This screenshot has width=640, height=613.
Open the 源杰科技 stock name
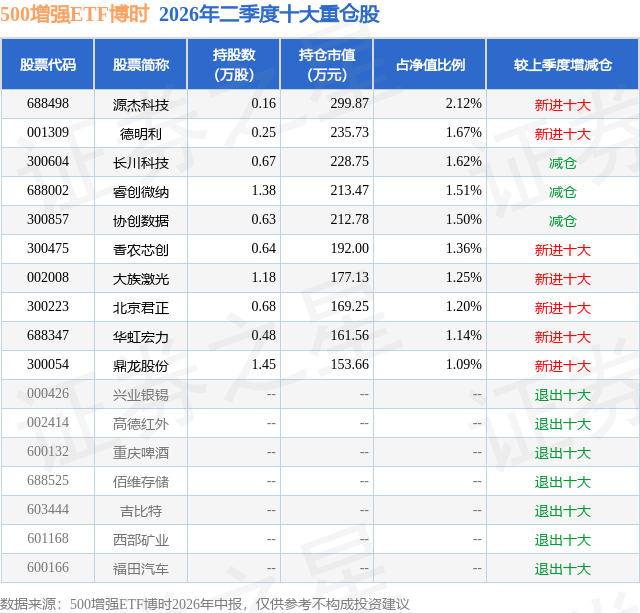click(x=141, y=105)
